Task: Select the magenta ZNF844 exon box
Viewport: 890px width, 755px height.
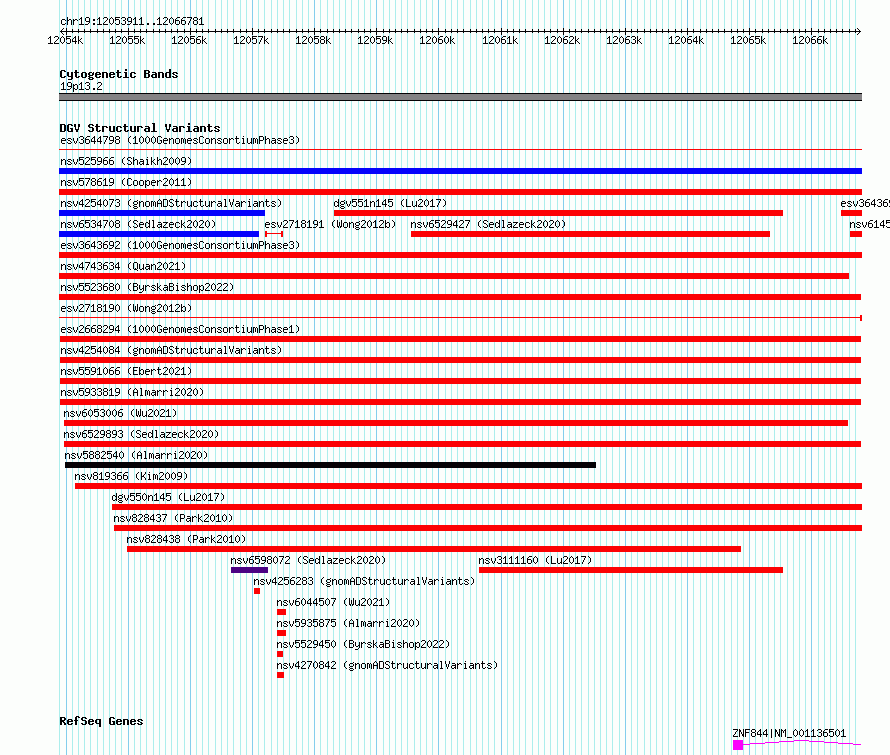Action: 738,745
